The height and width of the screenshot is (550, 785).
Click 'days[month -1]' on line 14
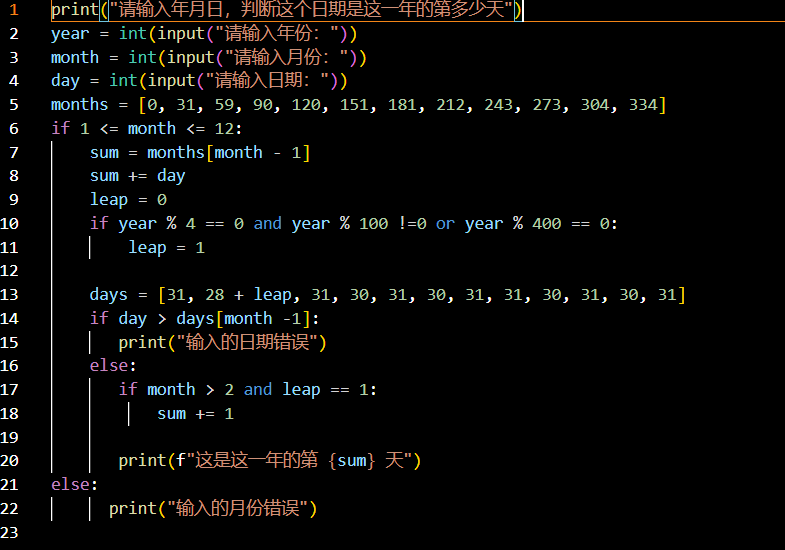[x=243, y=318]
